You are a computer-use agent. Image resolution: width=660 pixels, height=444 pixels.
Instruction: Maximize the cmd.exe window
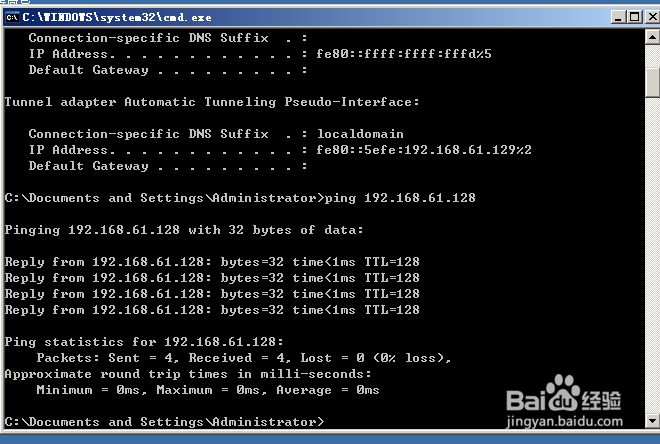click(634, 17)
